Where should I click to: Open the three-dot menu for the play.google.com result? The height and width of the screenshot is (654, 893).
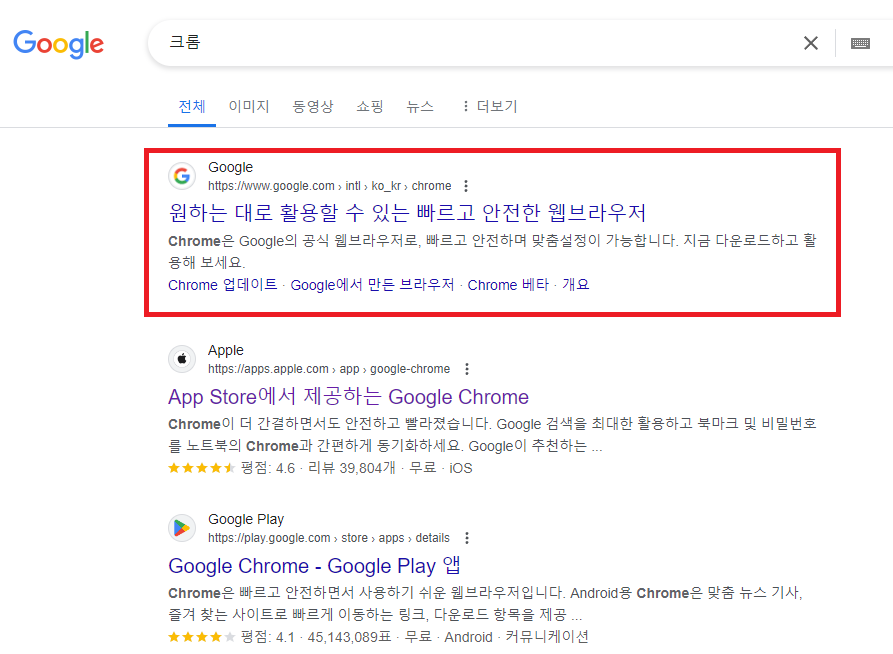(x=467, y=538)
